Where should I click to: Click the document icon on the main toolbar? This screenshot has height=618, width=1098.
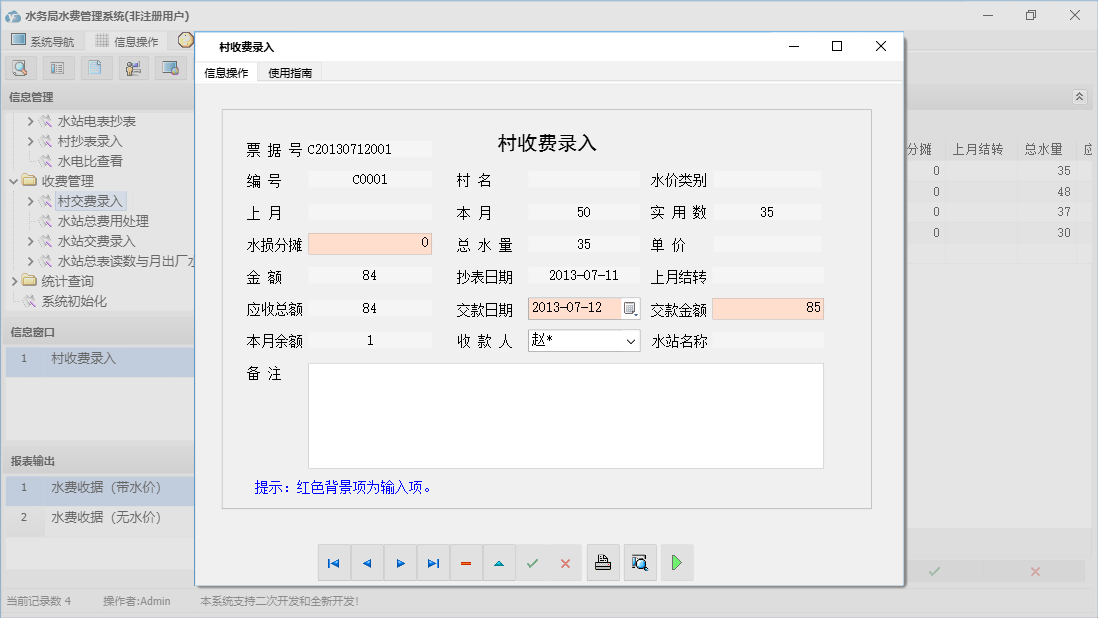[94, 67]
